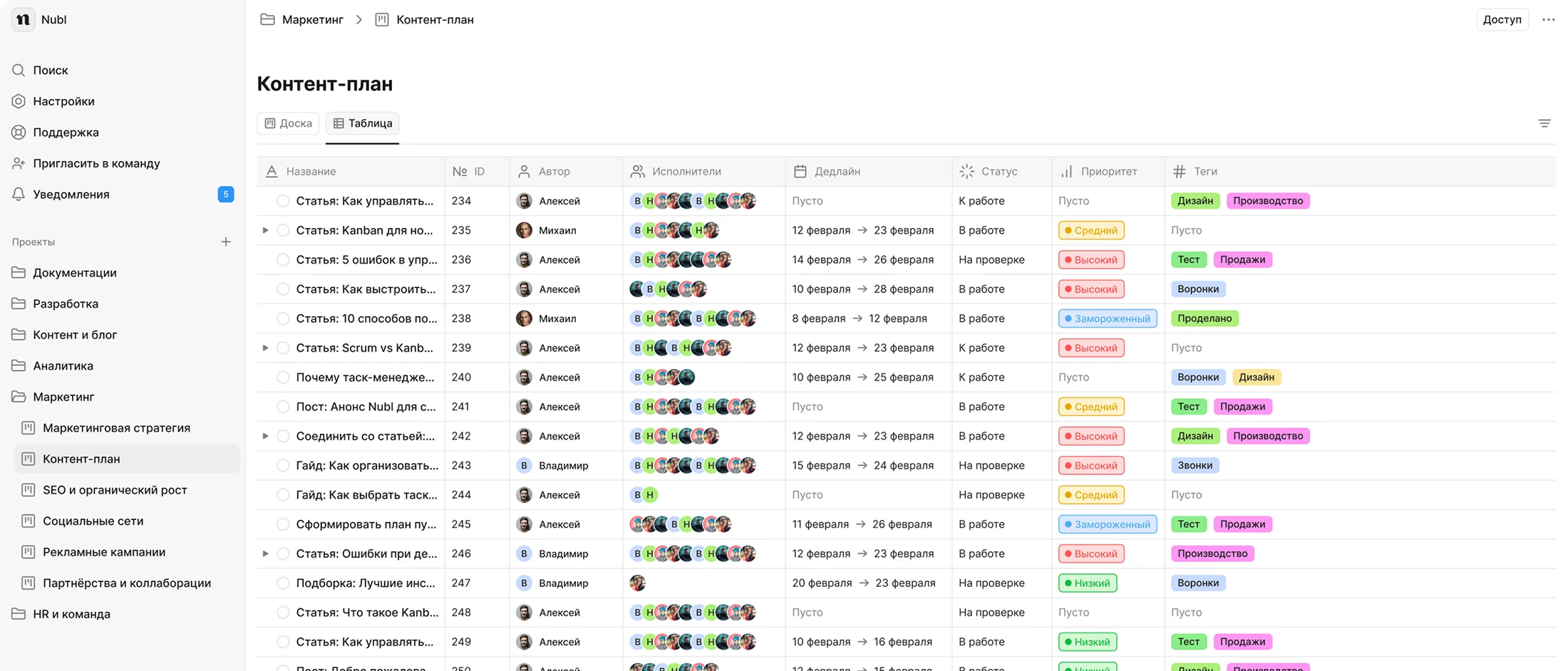1568x671 pixels.
Task: Click the search magnifier icon in sidebar
Action: tap(19, 70)
